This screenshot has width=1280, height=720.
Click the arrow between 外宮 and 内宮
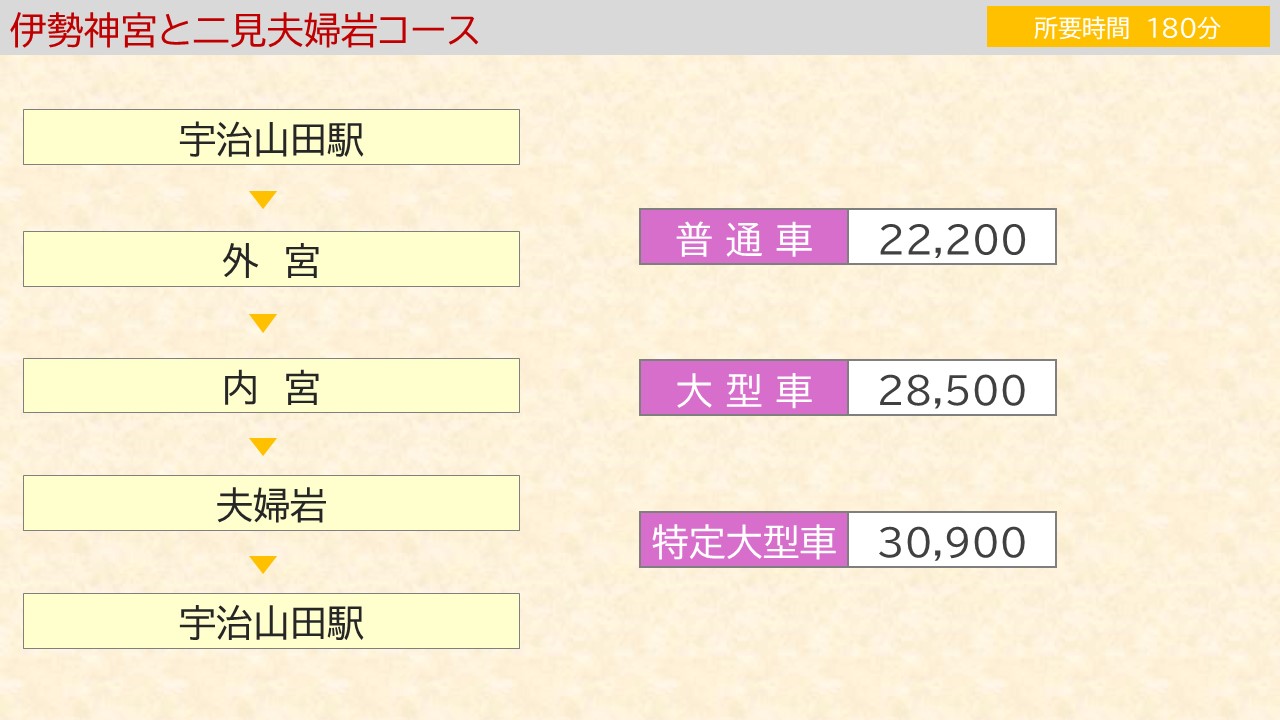263,323
